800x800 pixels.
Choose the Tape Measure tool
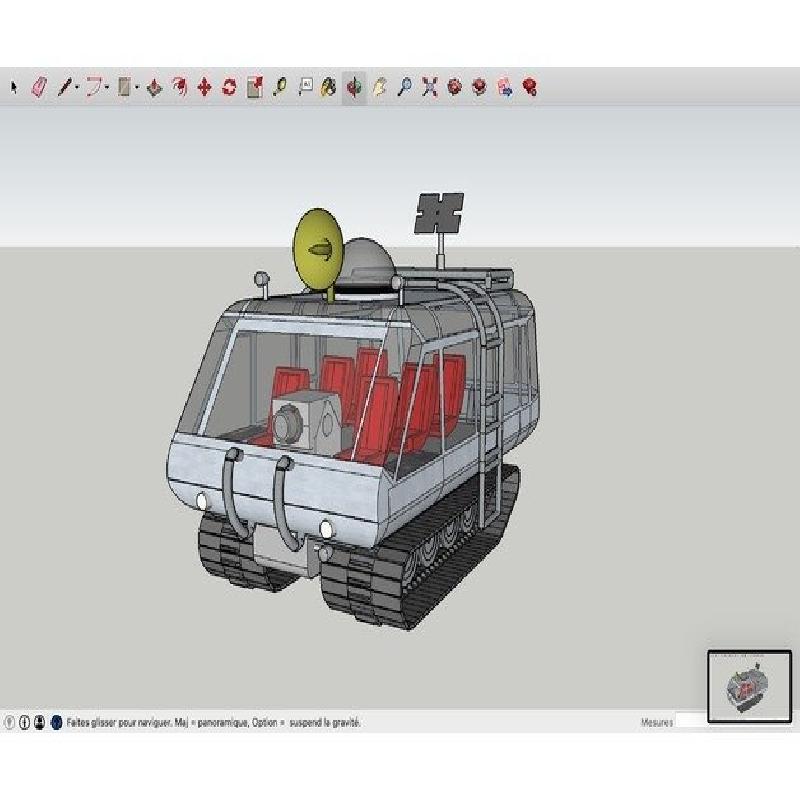(x=280, y=87)
